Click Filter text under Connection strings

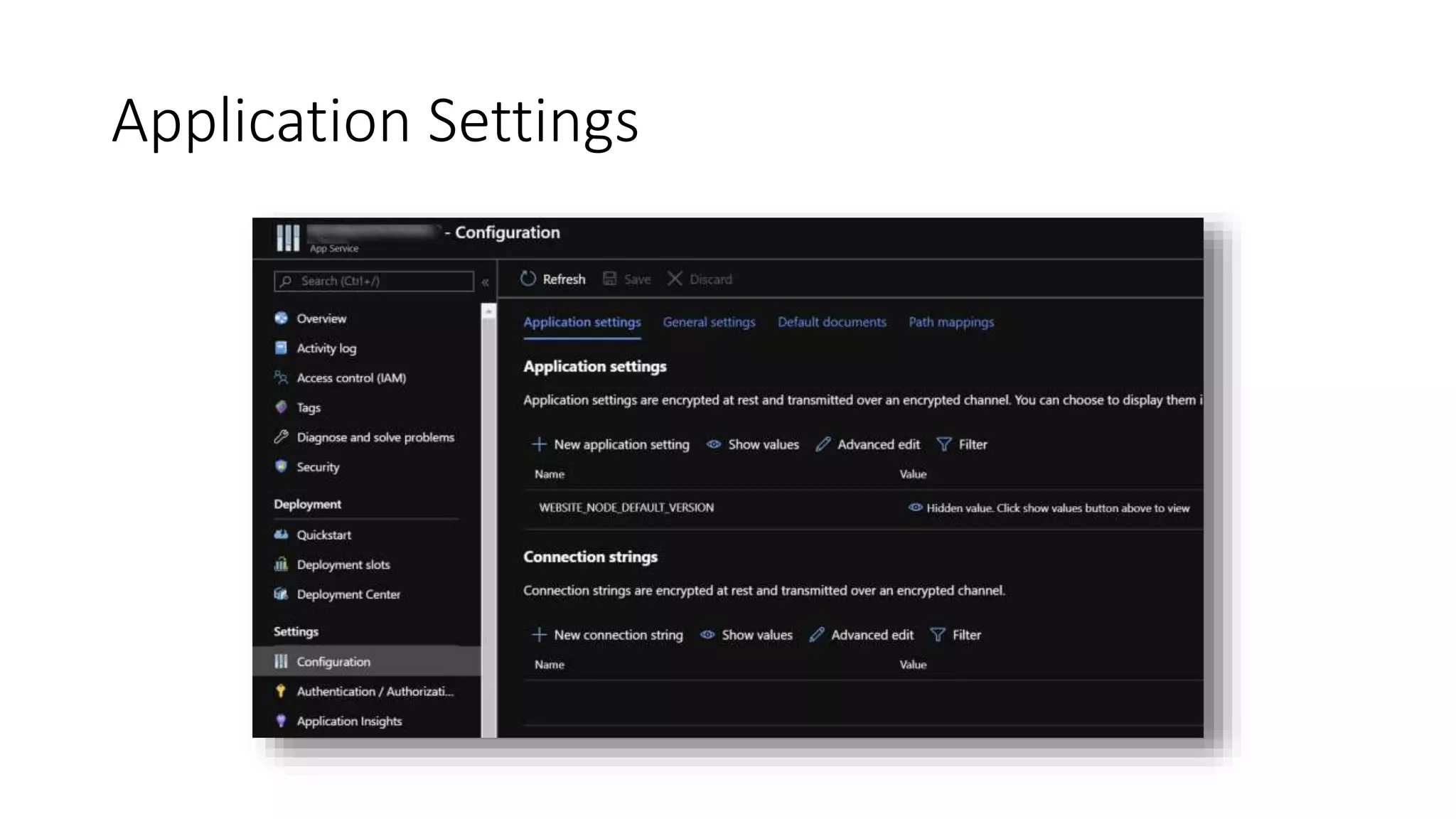(x=966, y=635)
